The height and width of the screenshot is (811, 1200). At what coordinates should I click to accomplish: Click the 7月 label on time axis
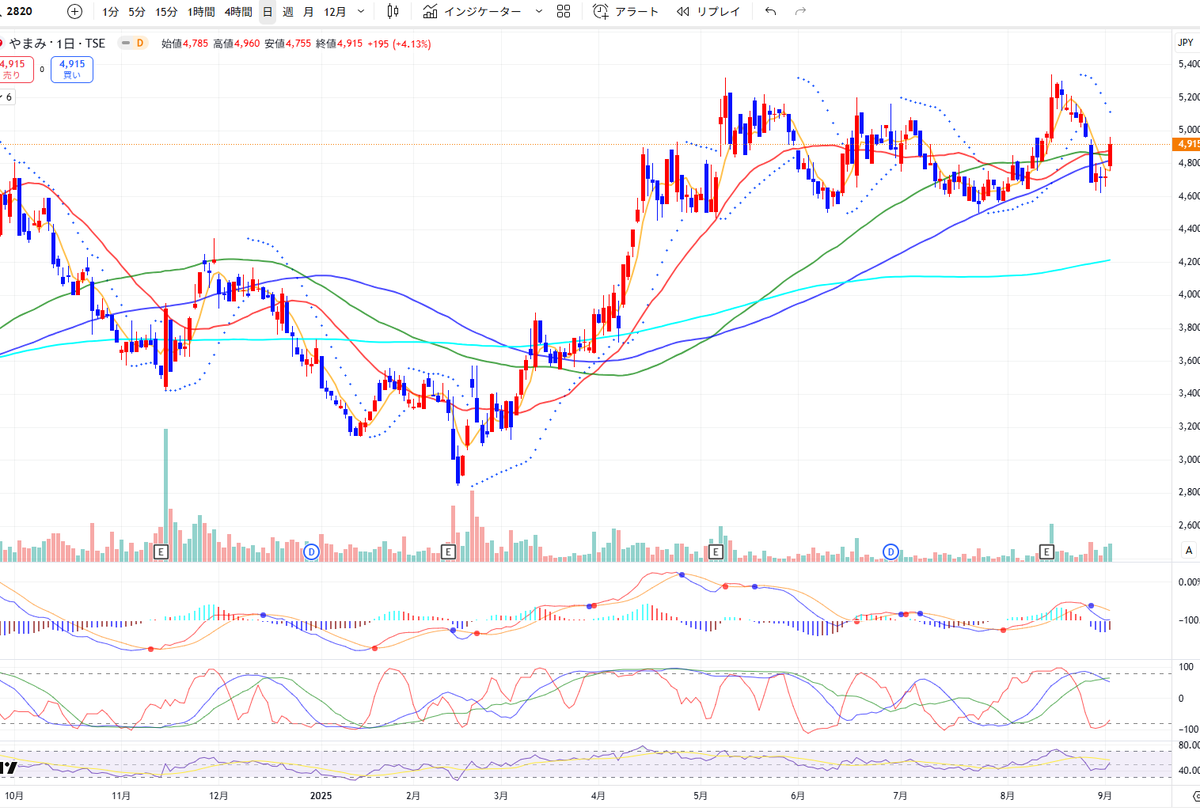pos(899,796)
